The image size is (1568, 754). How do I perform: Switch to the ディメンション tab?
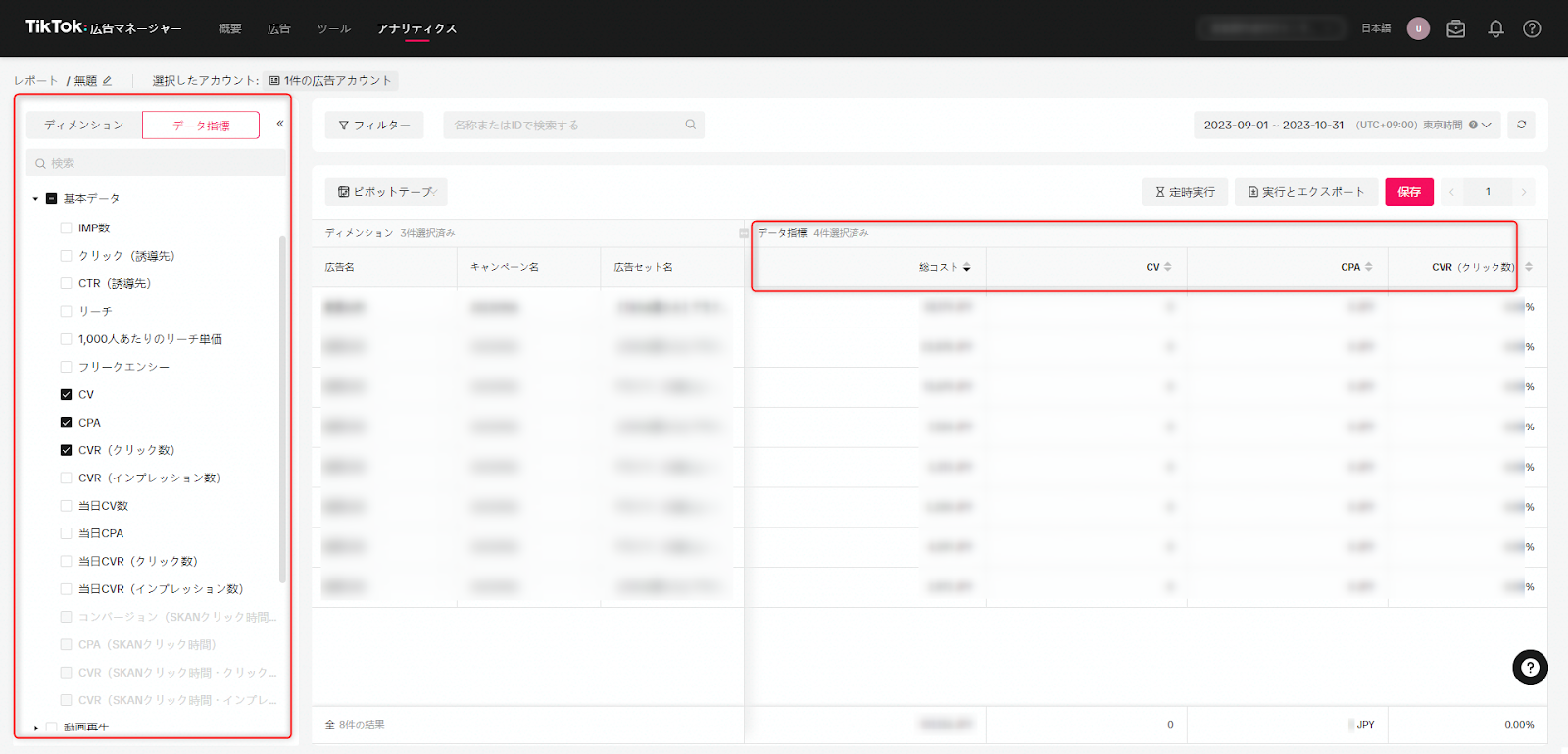coord(84,126)
